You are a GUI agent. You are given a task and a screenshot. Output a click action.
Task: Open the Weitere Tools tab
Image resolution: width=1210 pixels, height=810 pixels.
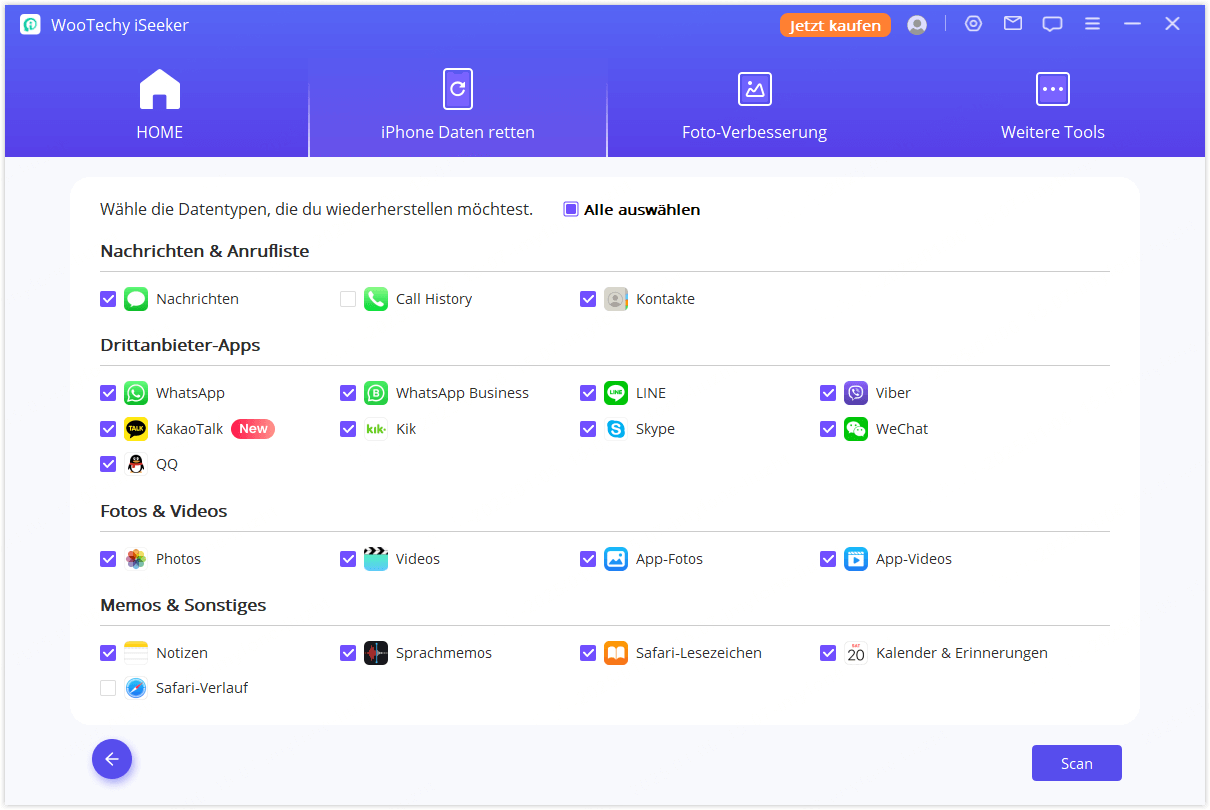tap(1052, 105)
